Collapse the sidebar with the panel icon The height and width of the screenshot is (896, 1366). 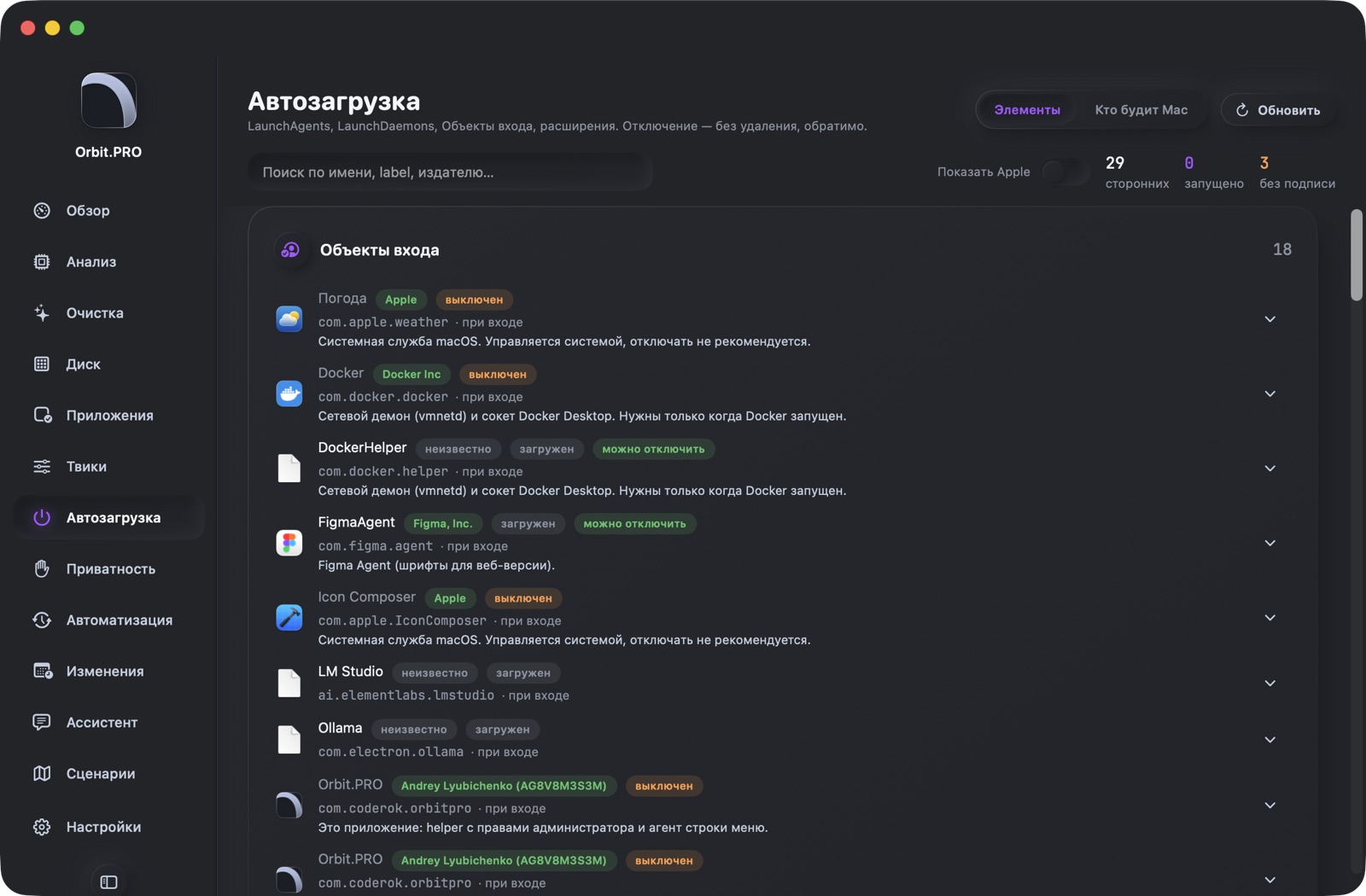point(108,881)
